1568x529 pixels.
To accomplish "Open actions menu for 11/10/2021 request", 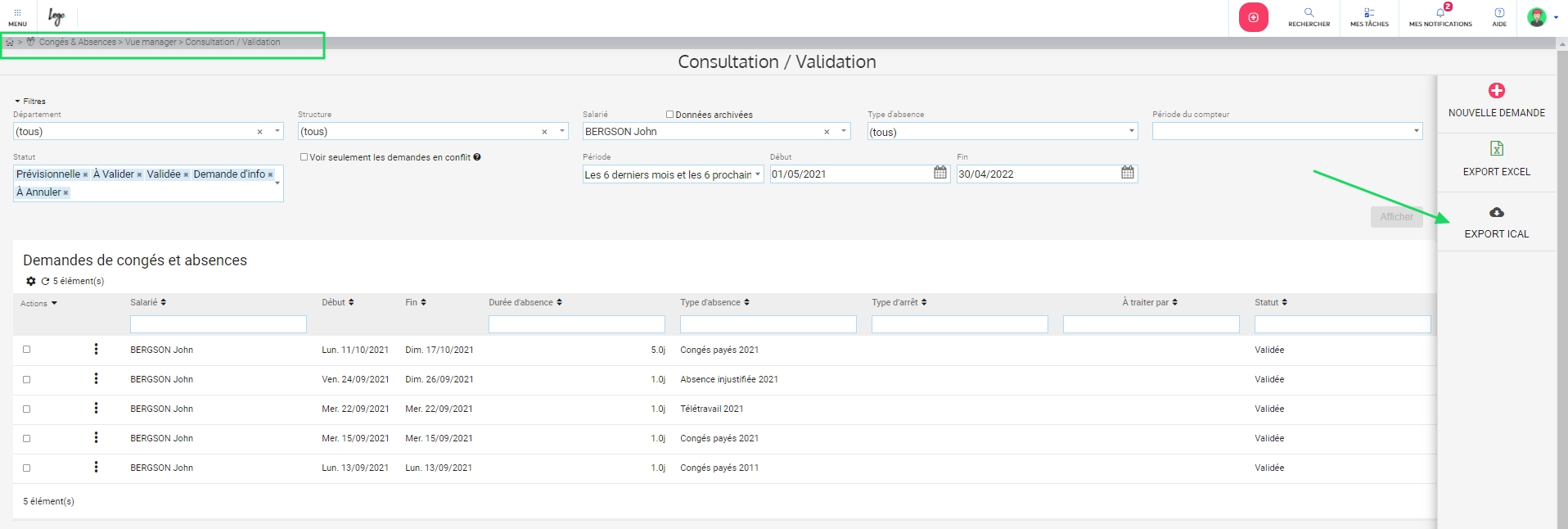I will tap(96, 350).
